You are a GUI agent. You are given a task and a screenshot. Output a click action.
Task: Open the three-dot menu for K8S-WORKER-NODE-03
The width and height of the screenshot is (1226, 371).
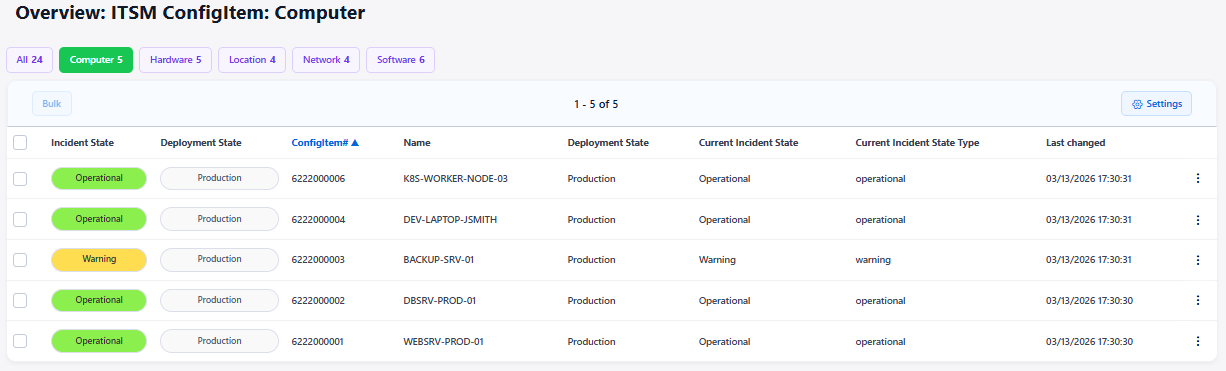[1197, 179]
